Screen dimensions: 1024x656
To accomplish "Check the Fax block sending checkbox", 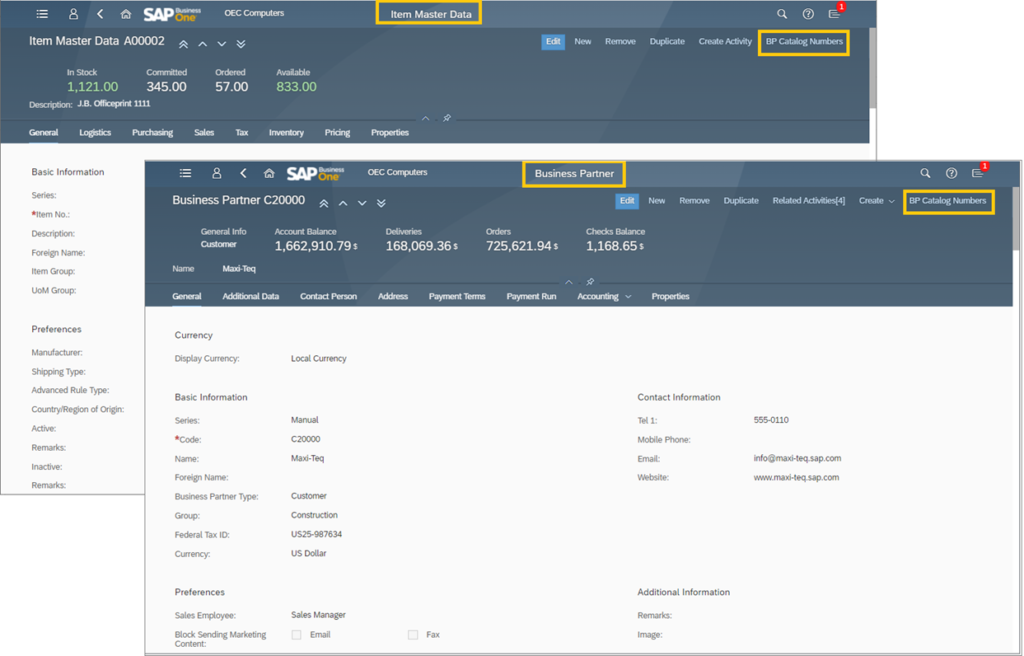I will coord(413,635).
